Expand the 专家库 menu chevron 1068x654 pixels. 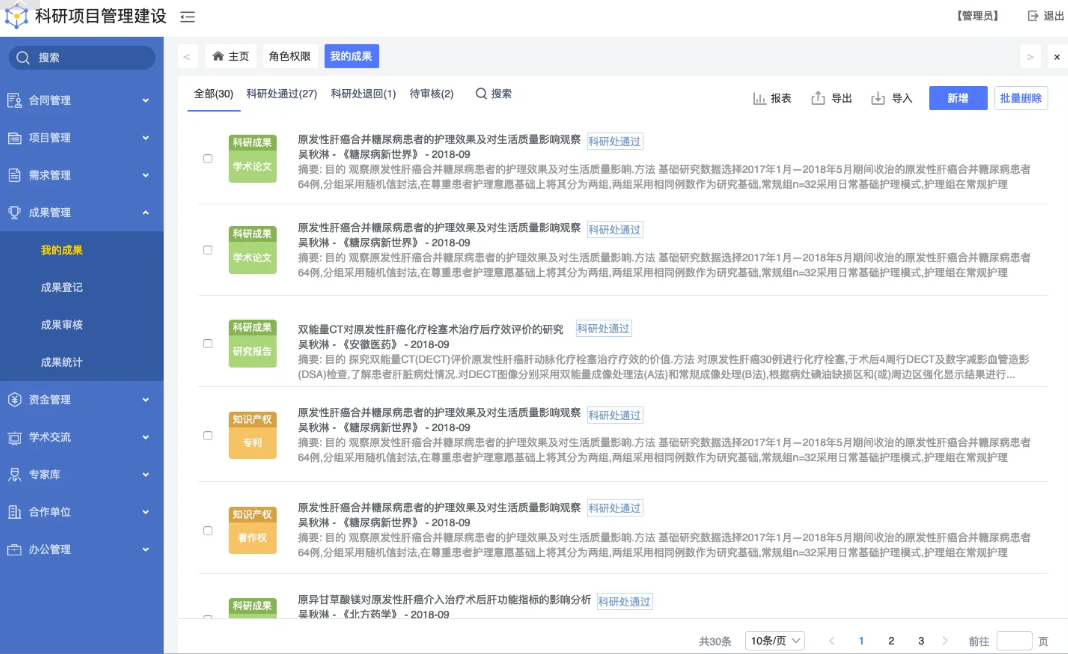pyautogui.click(x=146, y=475)
